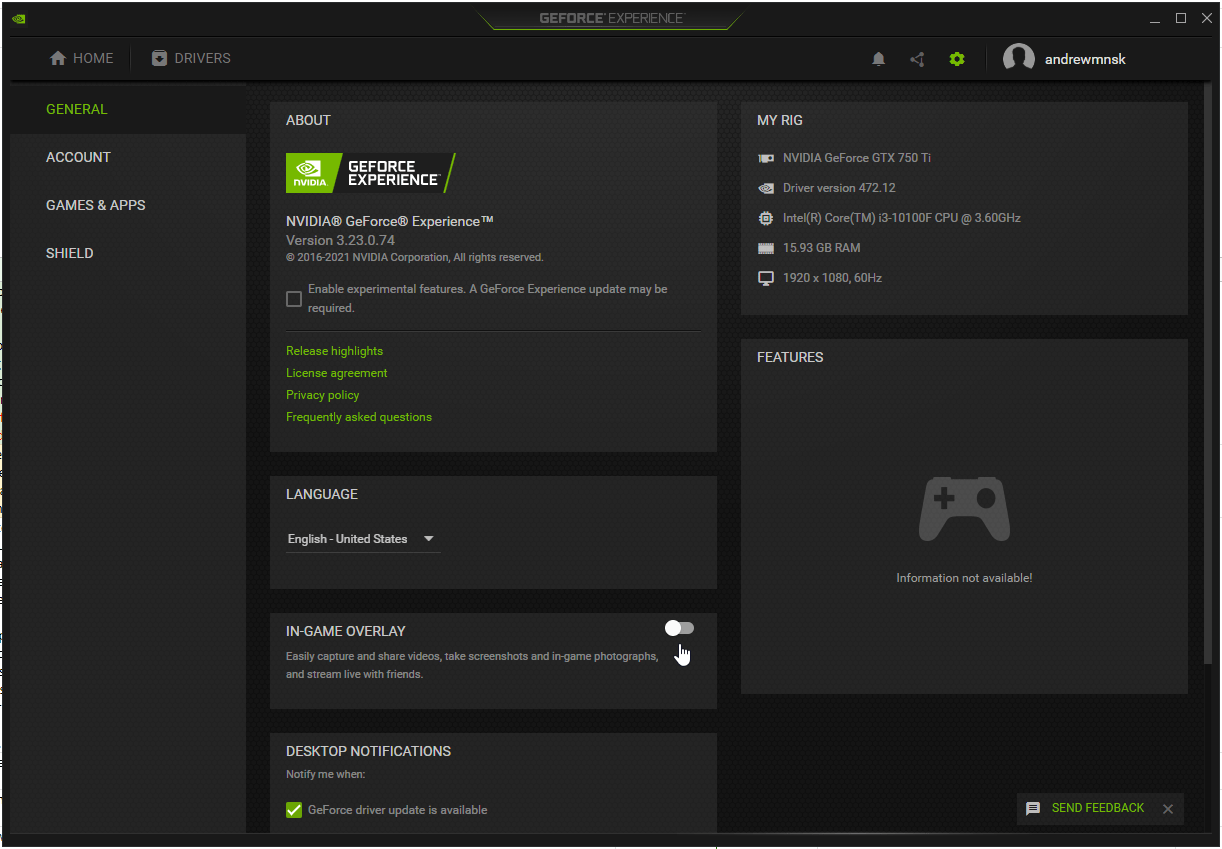This screenshot has height=849, width=1222.
Task: Click the gamepad icon in Features panel
Action: (964, 509)
